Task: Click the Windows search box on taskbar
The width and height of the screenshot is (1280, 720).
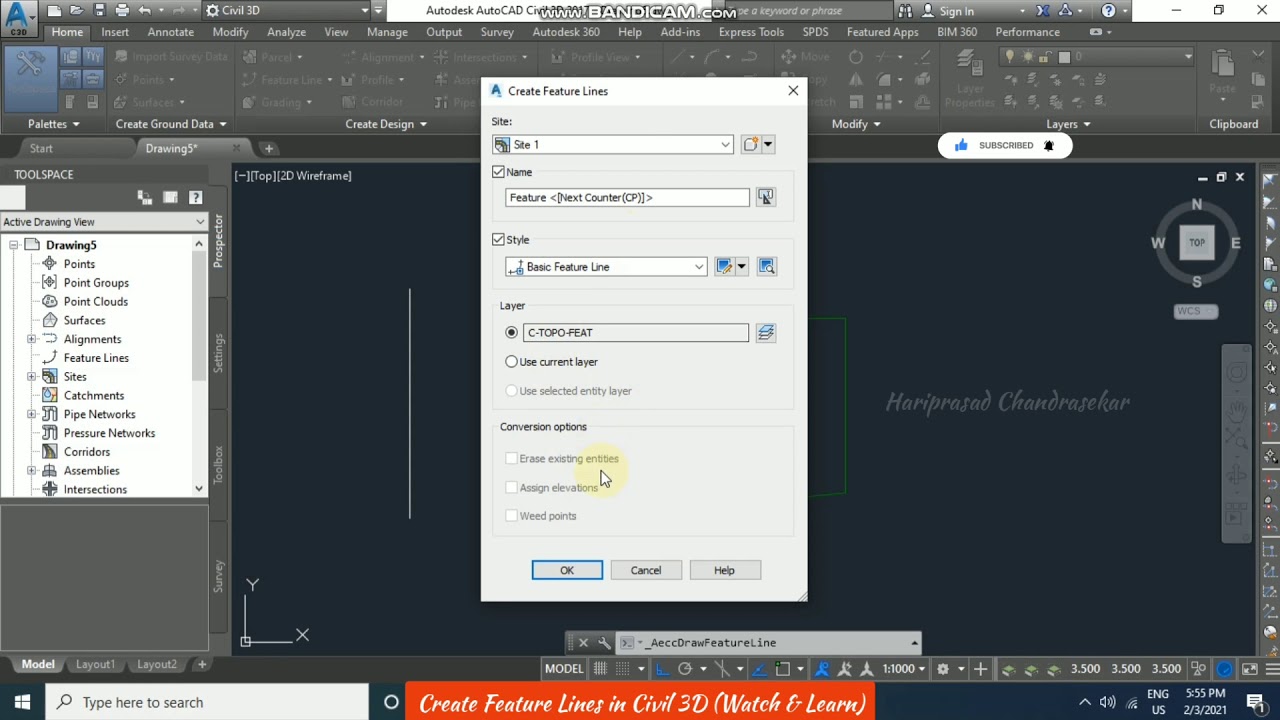Action: click(x=207, y=702)
